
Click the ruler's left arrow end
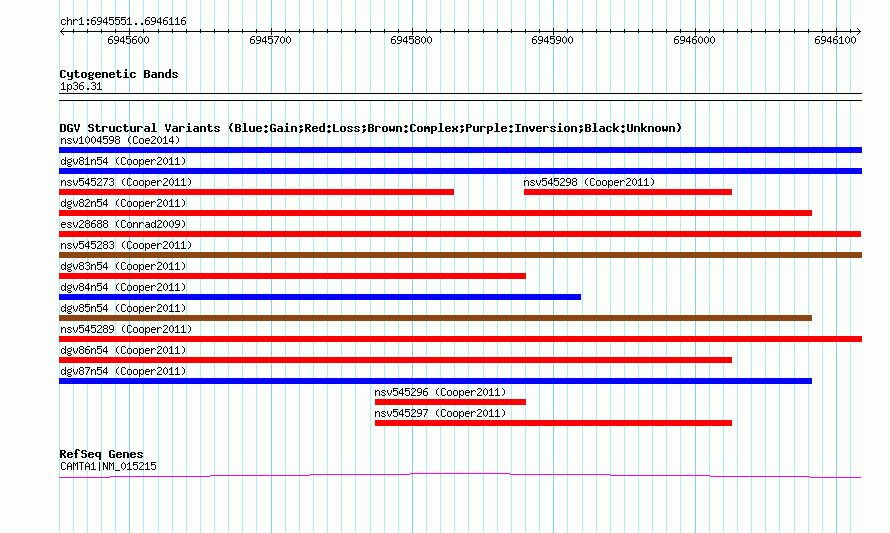62,32
